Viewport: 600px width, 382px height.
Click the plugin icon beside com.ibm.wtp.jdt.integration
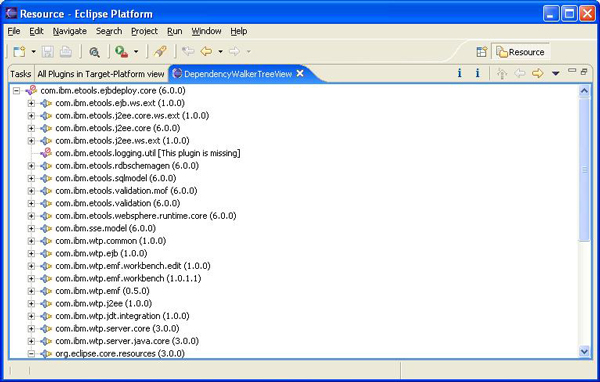46,316
